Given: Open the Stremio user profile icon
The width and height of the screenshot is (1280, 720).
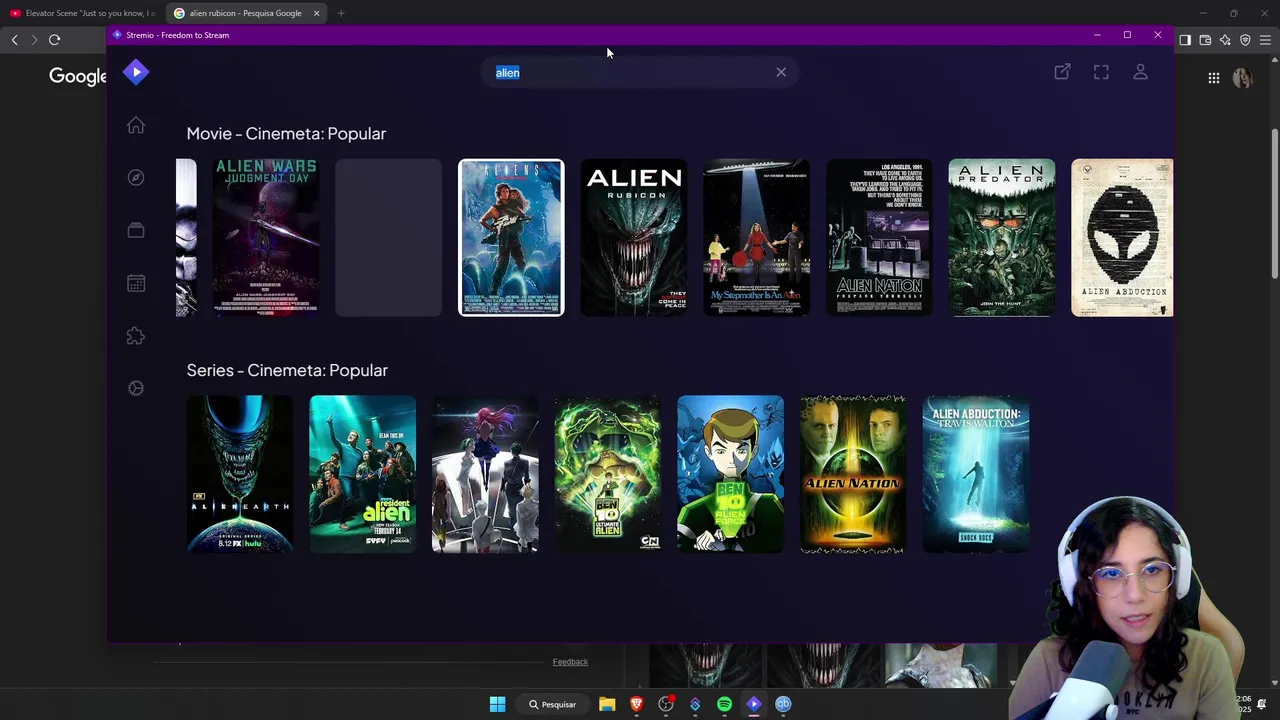Looking at the screenshot, I should 1140,72.
